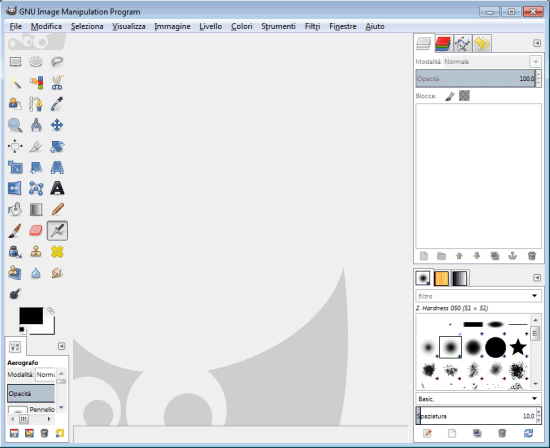This screenshot has width=550, height=448.
Task: Activate the Scissors Select tool
Action: pyautogui.click(x=57, y=83)
